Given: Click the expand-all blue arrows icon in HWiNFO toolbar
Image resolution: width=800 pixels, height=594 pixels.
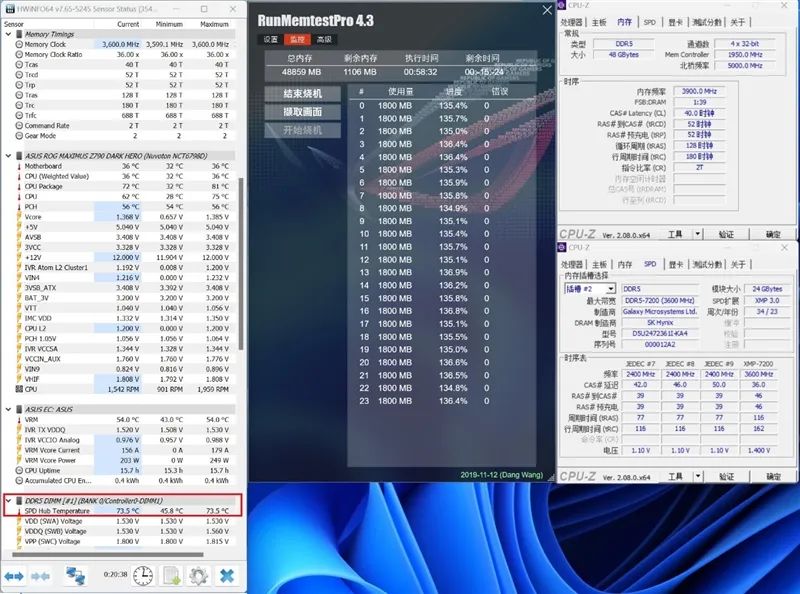Looking at the screenshot, I should [14, 576].
